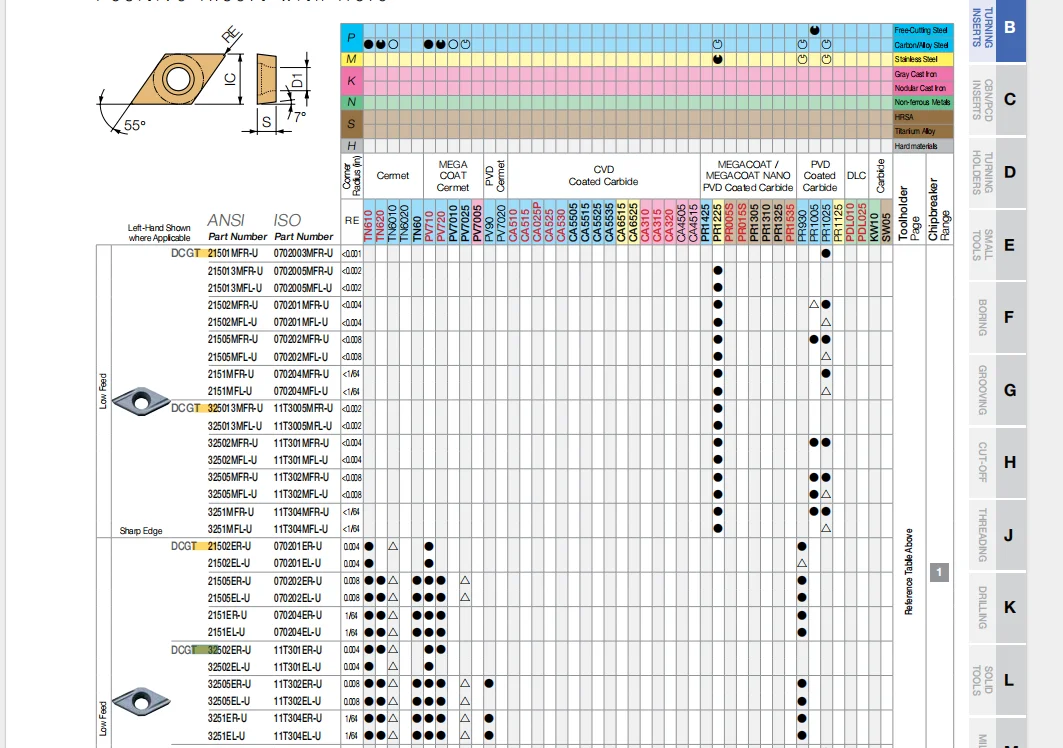1063x748 pixels.
Task: Click the TN610 grade column header
Action: [x=369, y=221]
